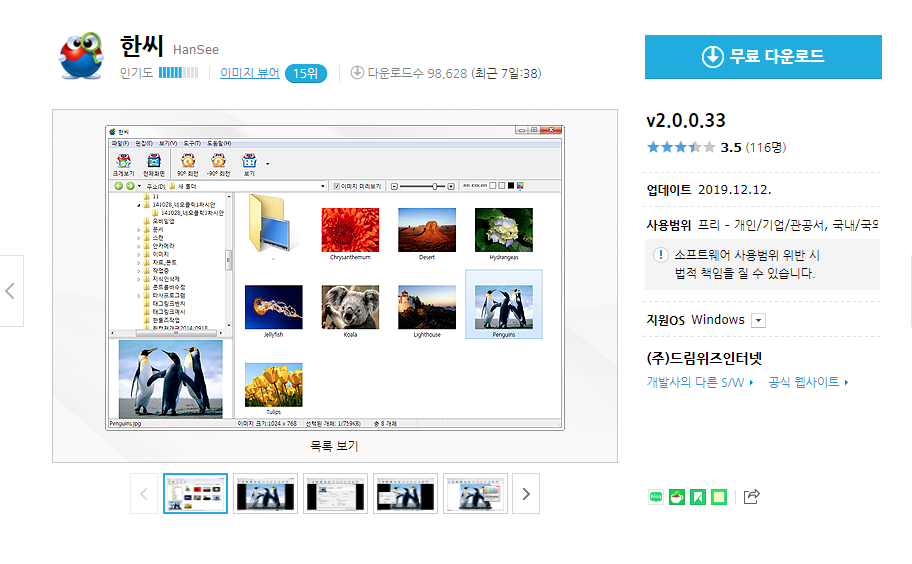Click the green forward arrow in HanSee
Screen dimensions: 912x564
(x=130, y=186)
